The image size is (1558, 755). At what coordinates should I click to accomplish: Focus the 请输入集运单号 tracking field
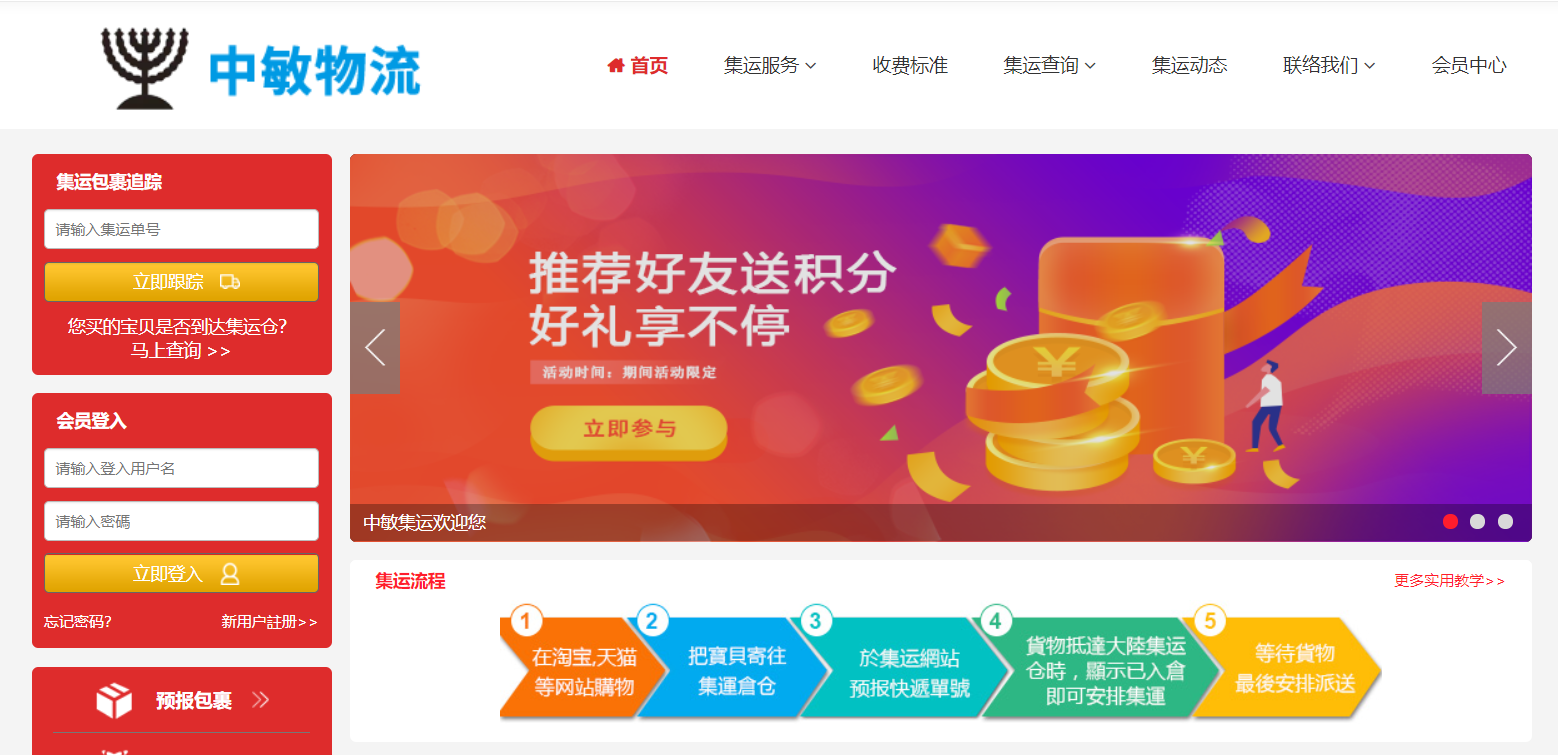coord(181,229)
